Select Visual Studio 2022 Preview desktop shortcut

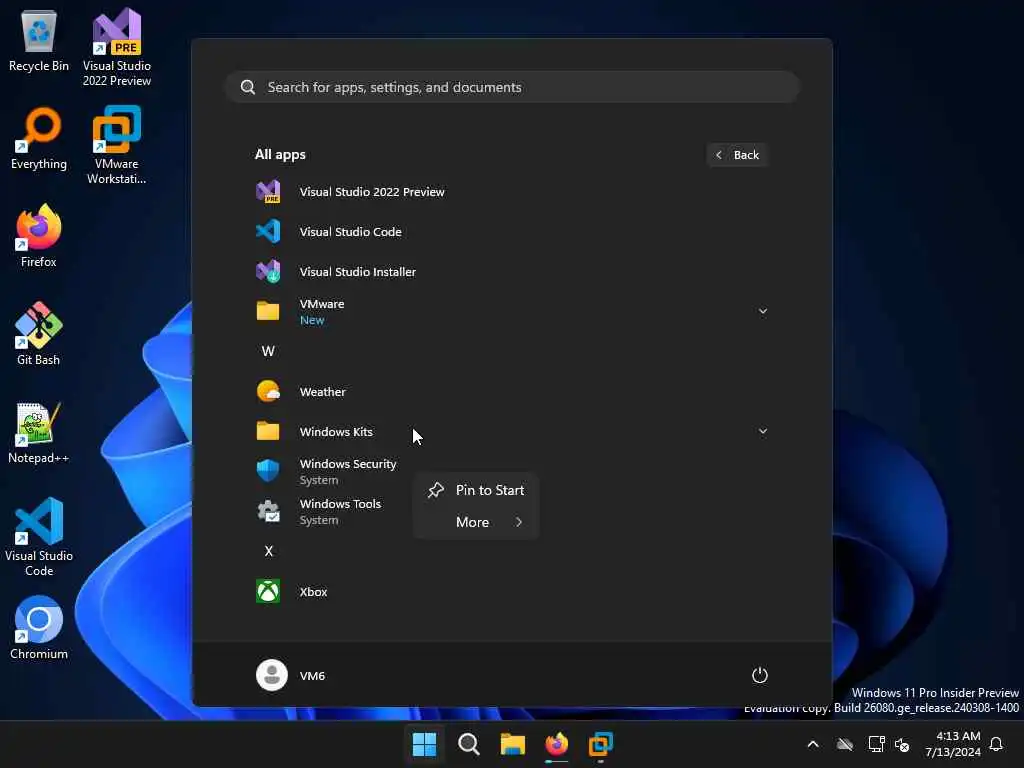tap(117, 48)
